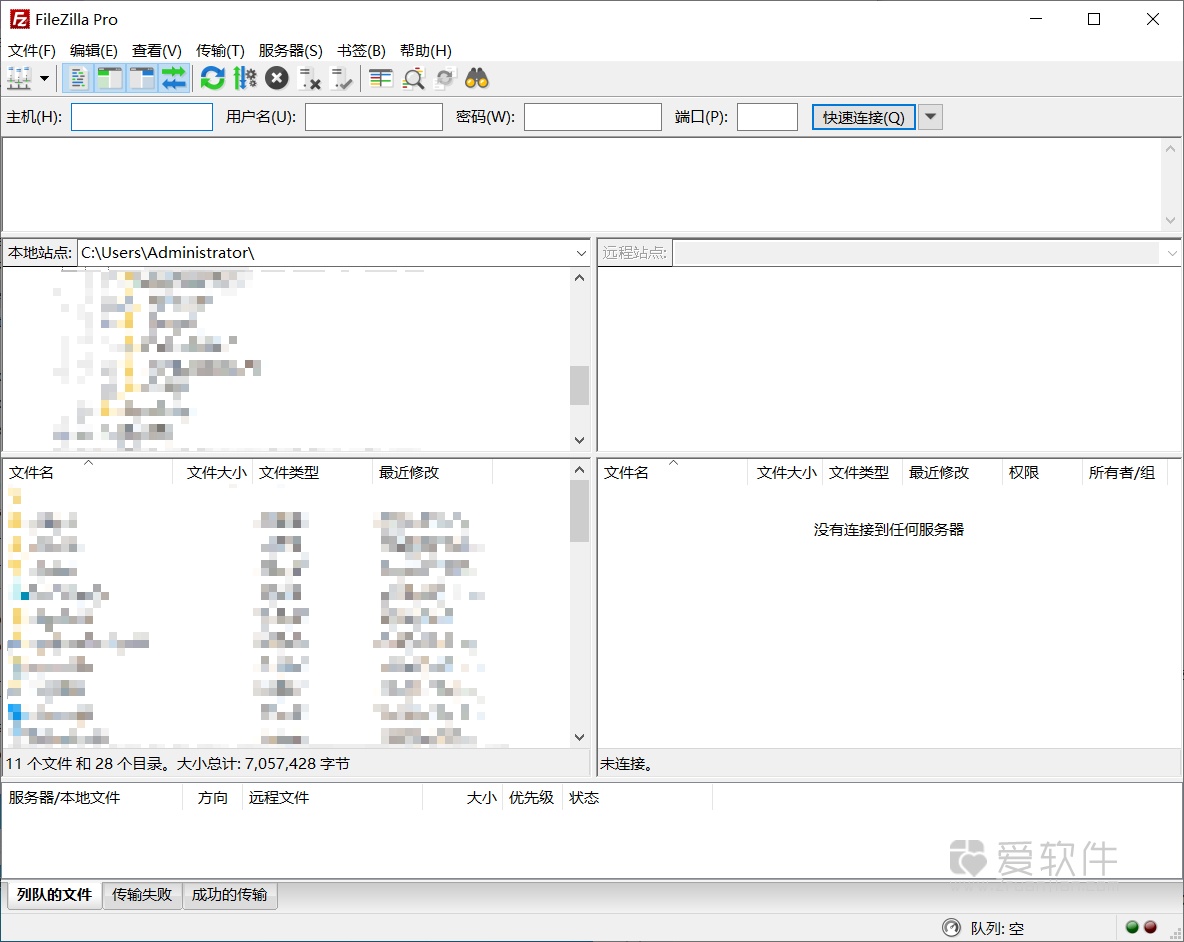Toggle the transfer queue display
Viewport: 1184px width, 942px height.
pyautogui.click(x=174, y=78)
